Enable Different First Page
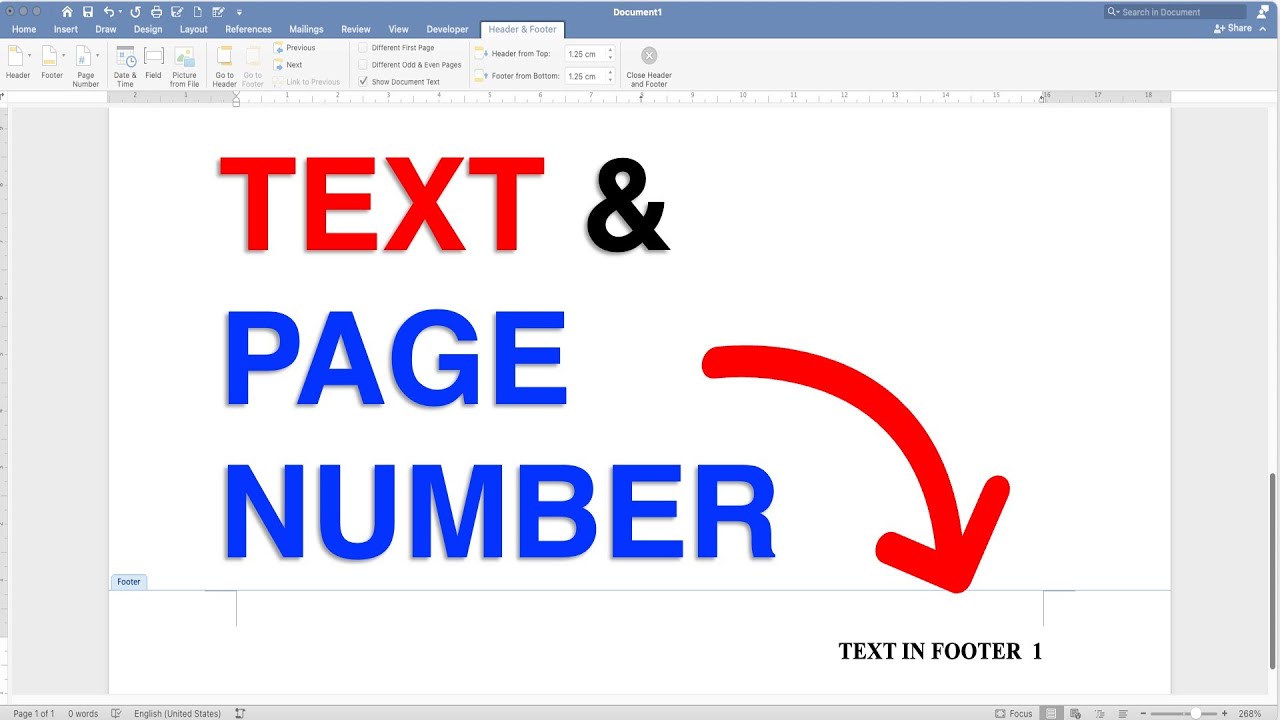 click(x=396, y=48)
